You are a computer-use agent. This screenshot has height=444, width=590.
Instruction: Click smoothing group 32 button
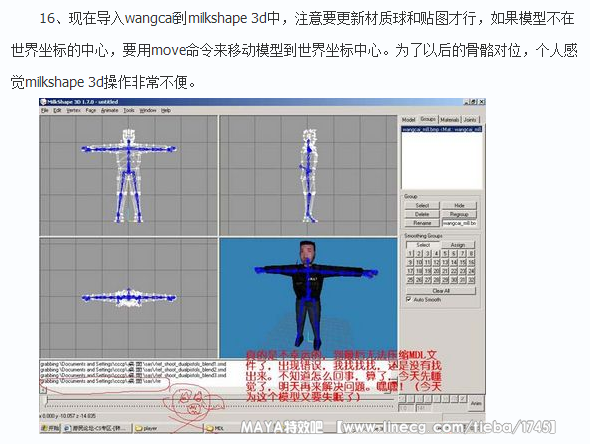tap(471, 280)
